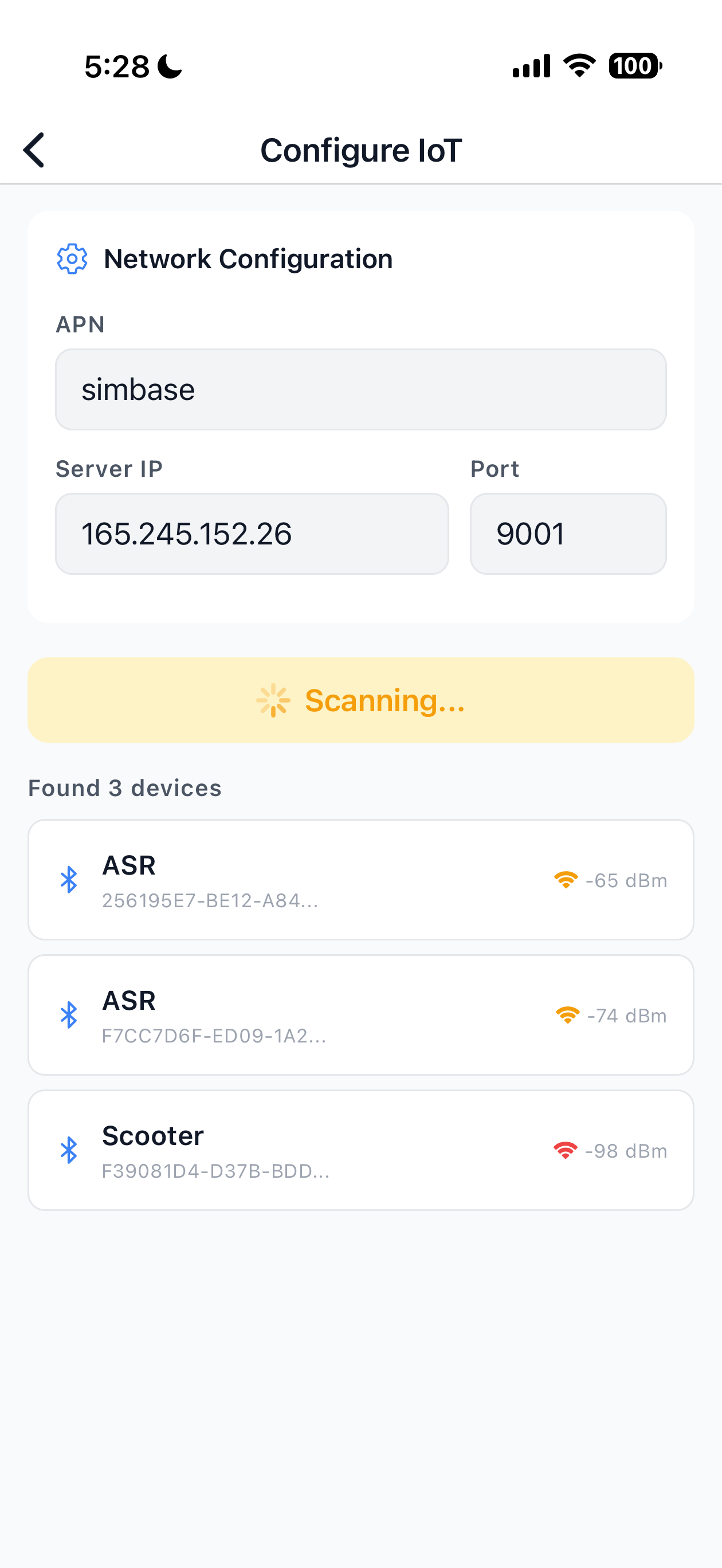Select the ASR device 256195E7-BE12
The width and height of the screenshot is (722, 1568).
(360, 880)
